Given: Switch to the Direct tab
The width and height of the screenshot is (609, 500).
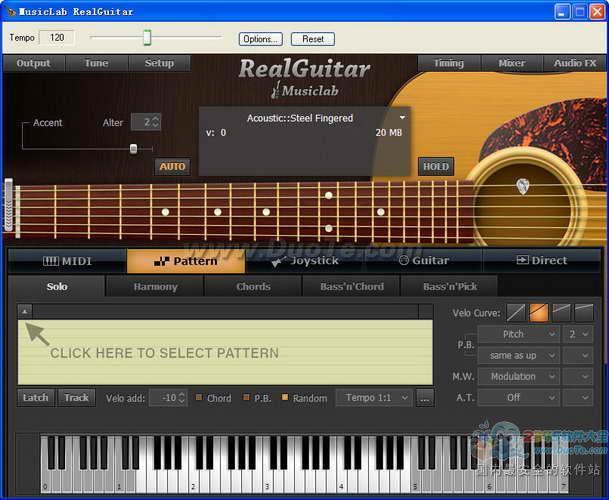Looking at the screenshot, I should [542, 261].
